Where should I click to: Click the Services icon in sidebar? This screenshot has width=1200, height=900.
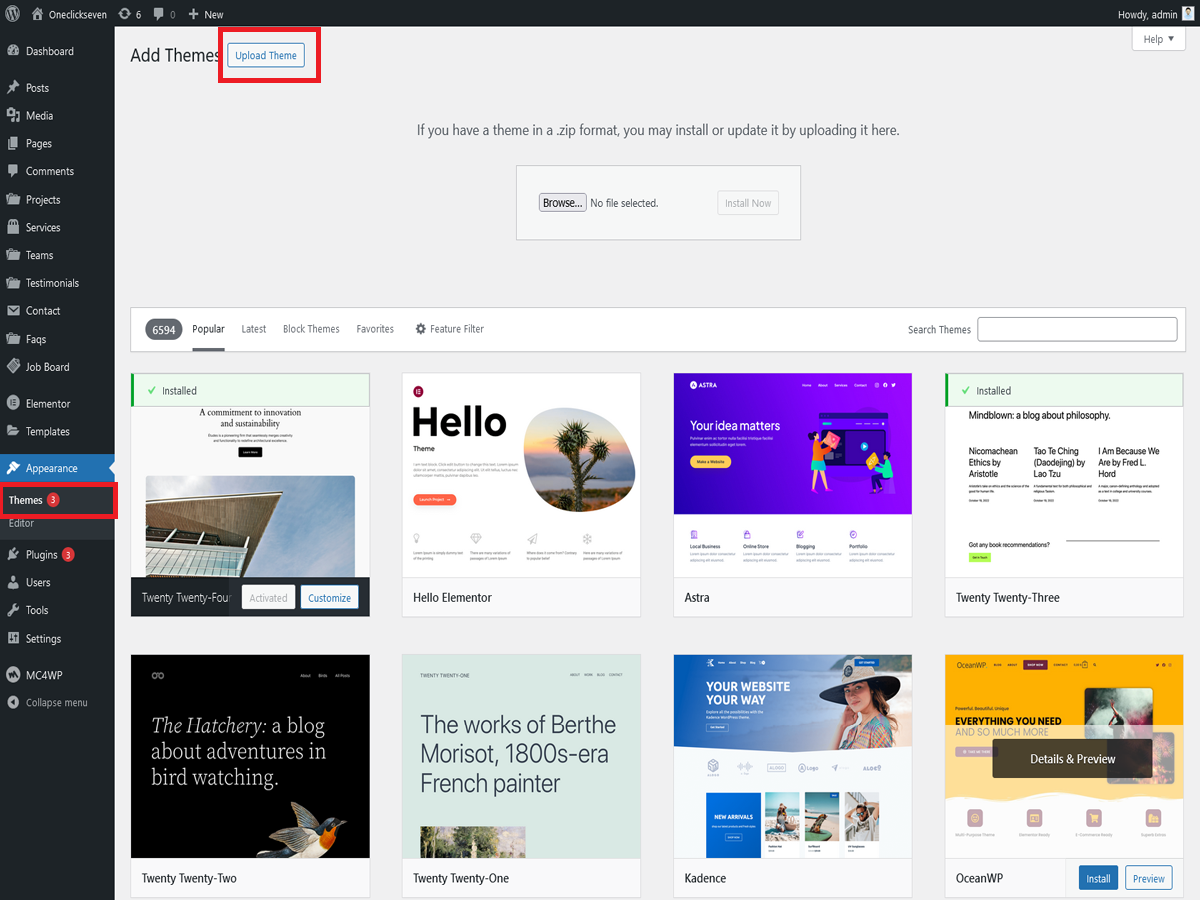click(x=13, y=227)
